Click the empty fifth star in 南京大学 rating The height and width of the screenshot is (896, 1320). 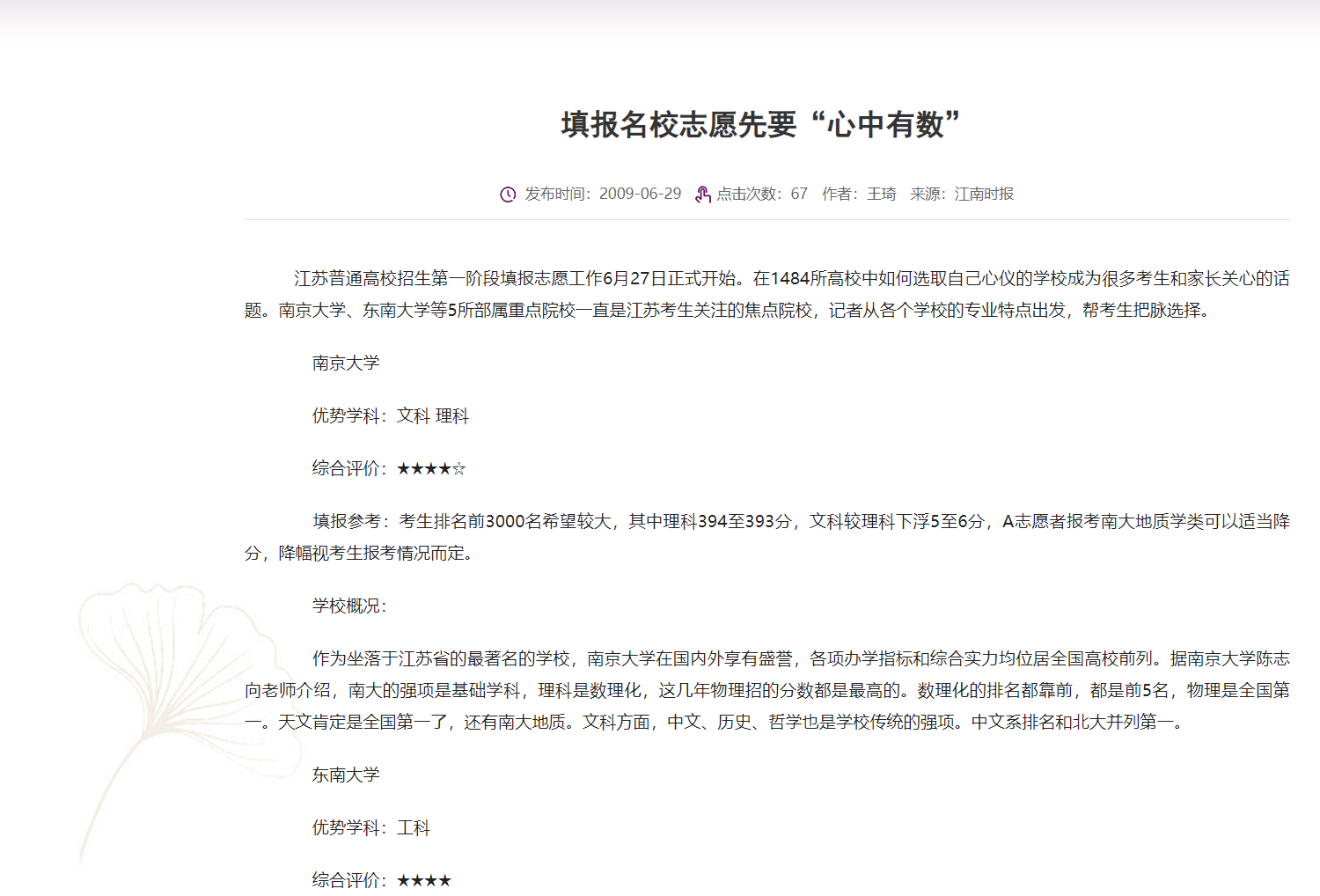pos(458,469)
